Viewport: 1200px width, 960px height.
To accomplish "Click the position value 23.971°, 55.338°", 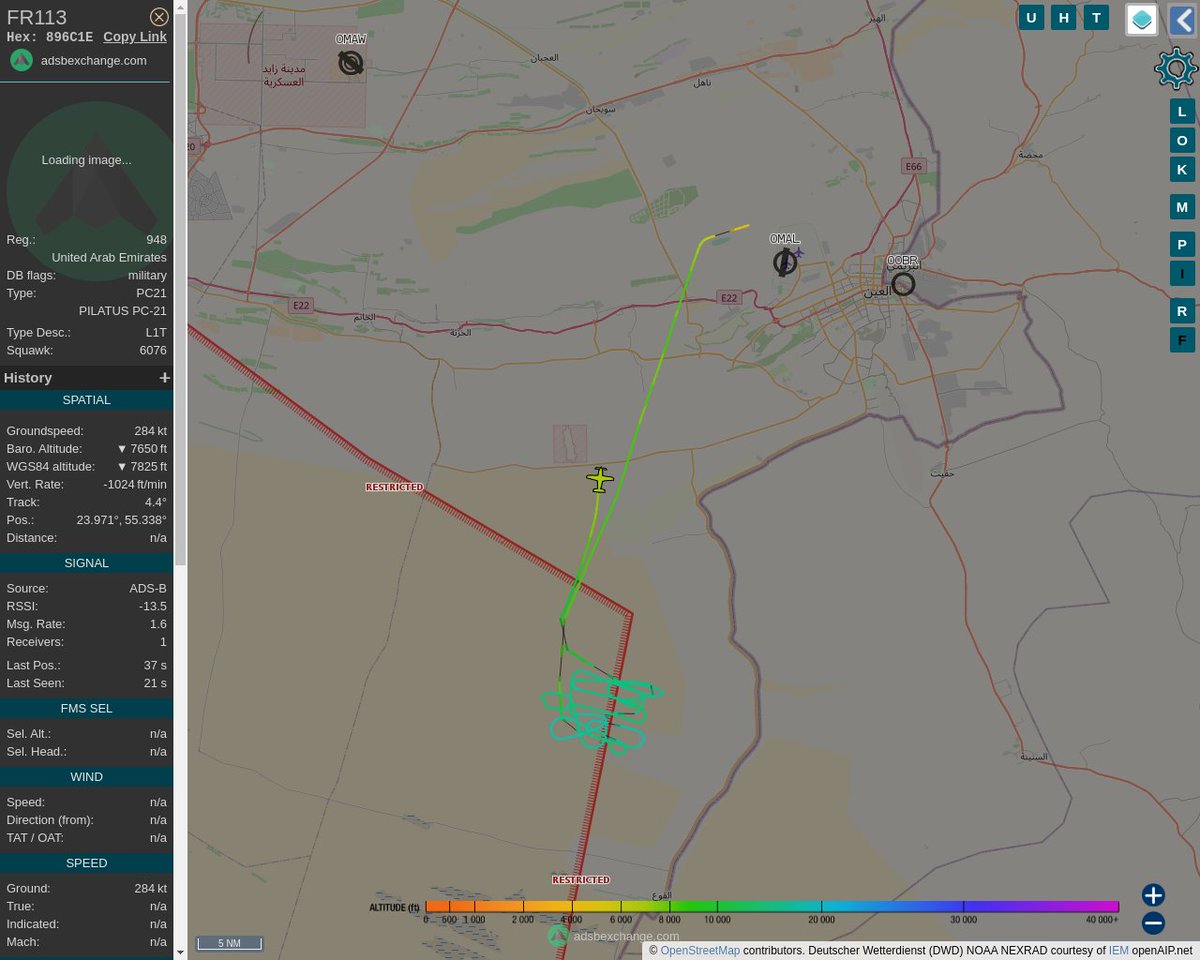I will coord(122,520).
